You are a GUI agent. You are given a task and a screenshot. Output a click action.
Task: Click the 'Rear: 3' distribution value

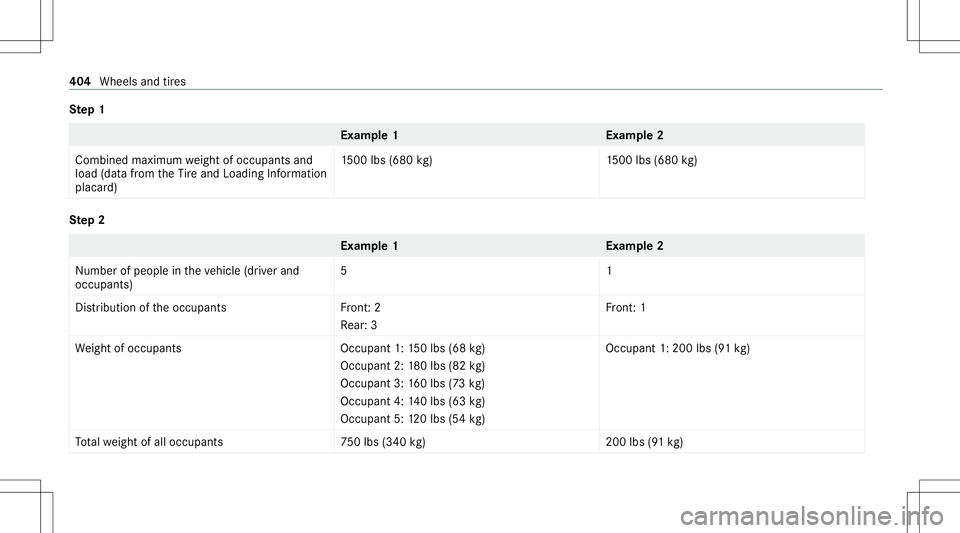[x=359, y=326]
